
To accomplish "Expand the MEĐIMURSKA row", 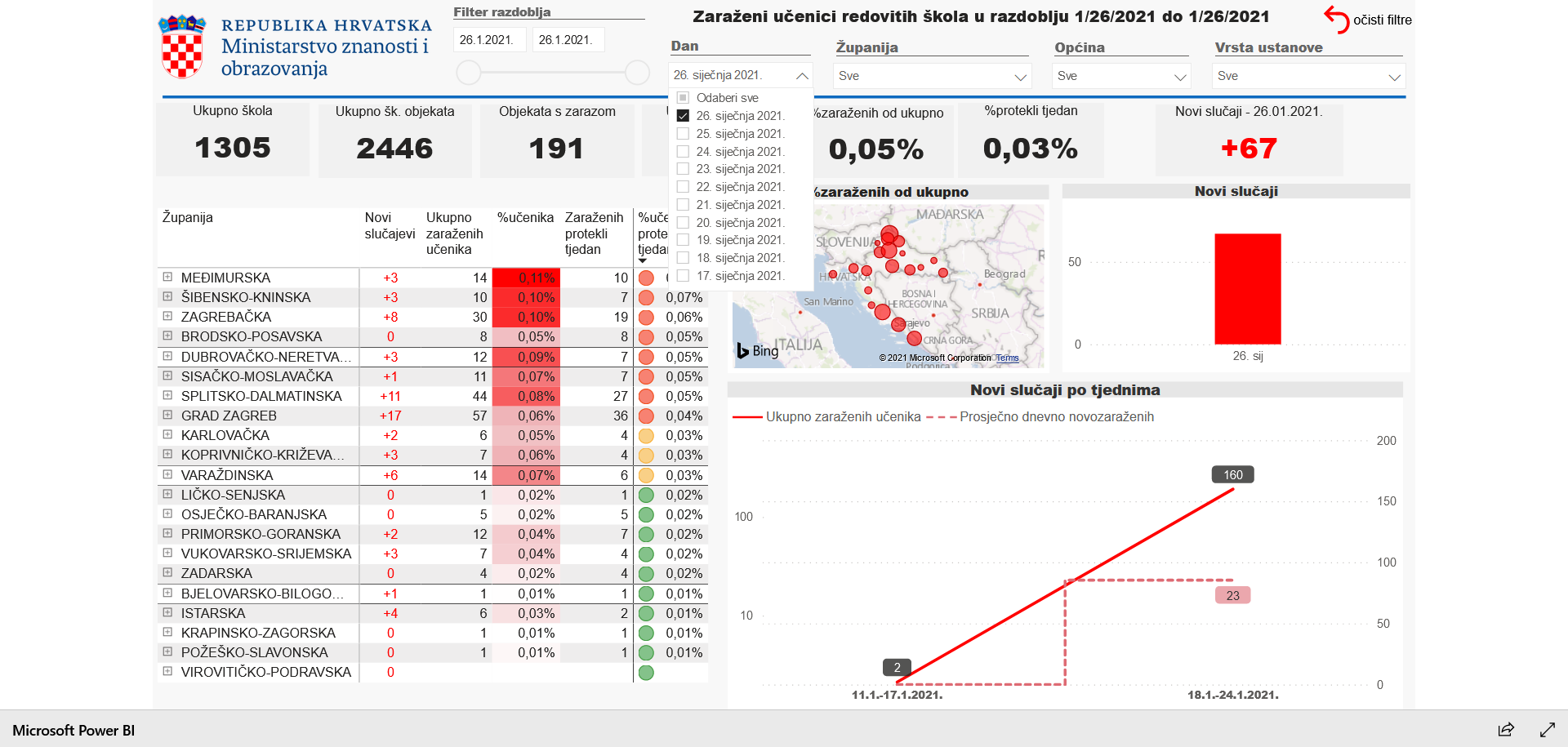I will (167, 277).
